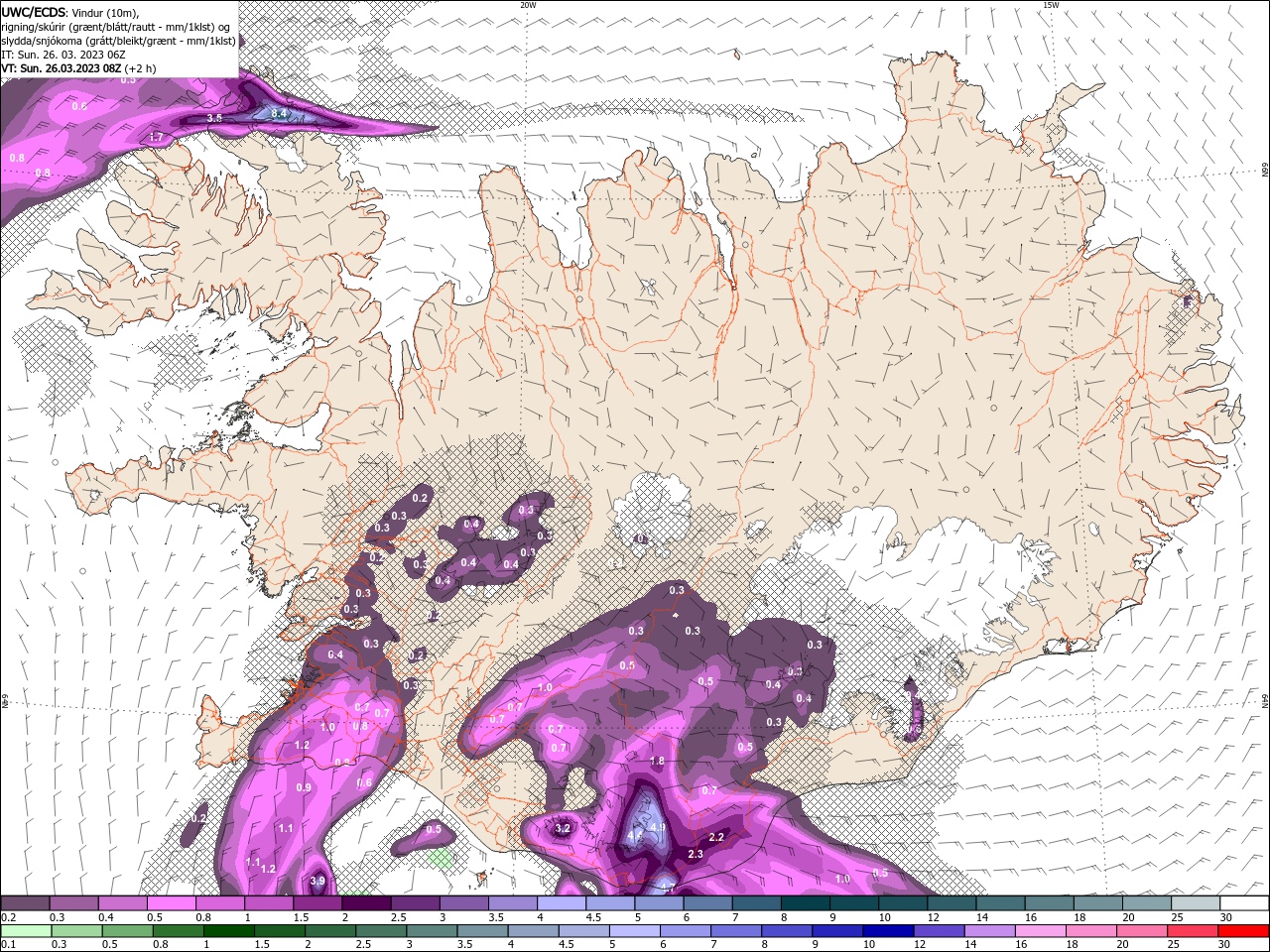Pick the top-row 25–30 pale grey swatch

[1196, 903]
